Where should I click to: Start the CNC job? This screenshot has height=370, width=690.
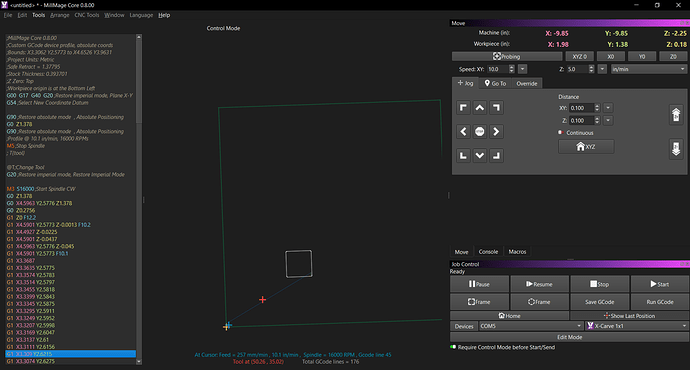pyautogui.click(x=660, y=284)
